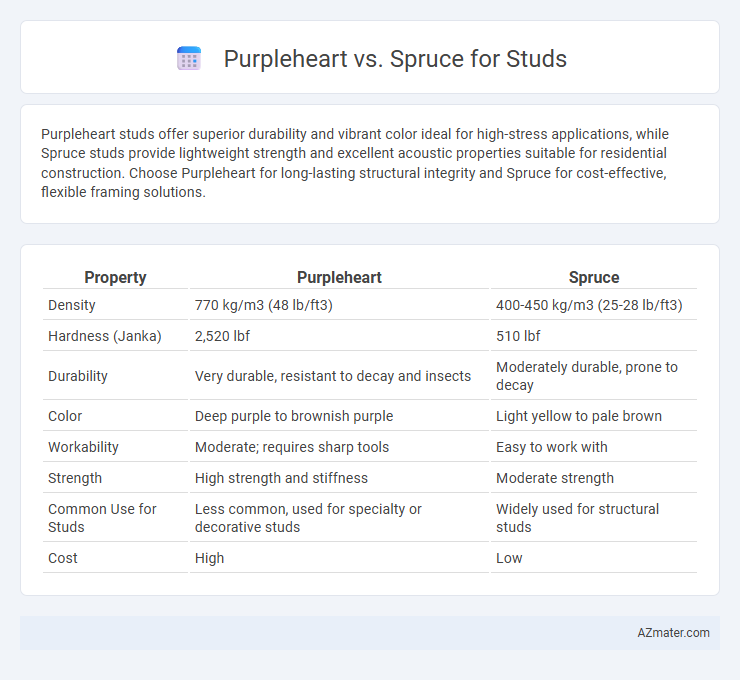Click 'Light yellow to pale brown' cell

(579, 416)
